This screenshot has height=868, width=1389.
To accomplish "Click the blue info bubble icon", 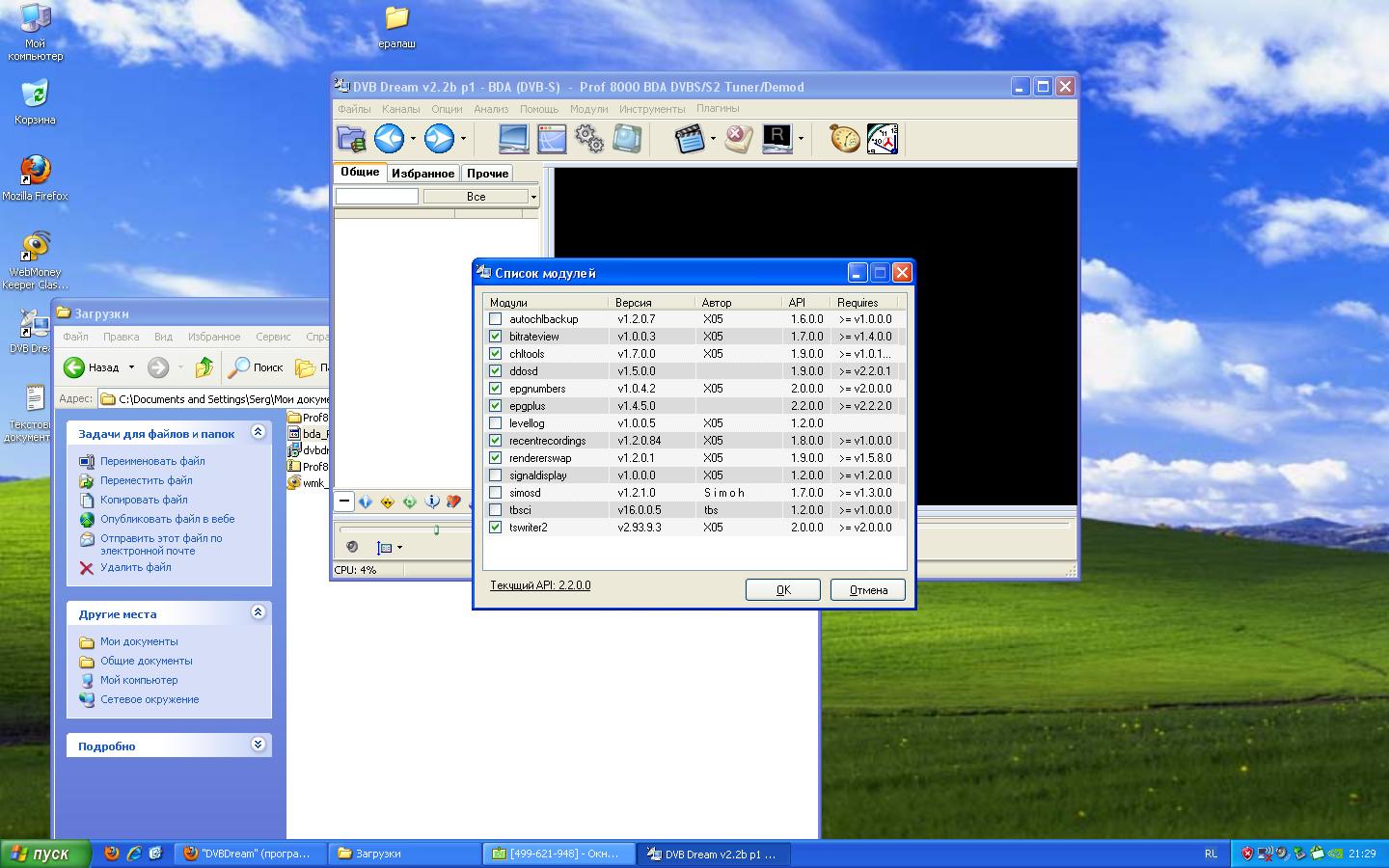I will point(432,502).
